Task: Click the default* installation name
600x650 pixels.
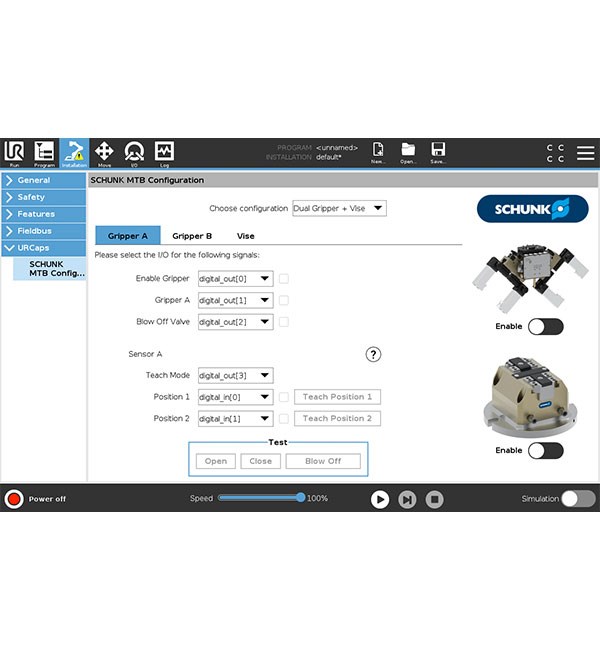Action: [x=329, y=157]
